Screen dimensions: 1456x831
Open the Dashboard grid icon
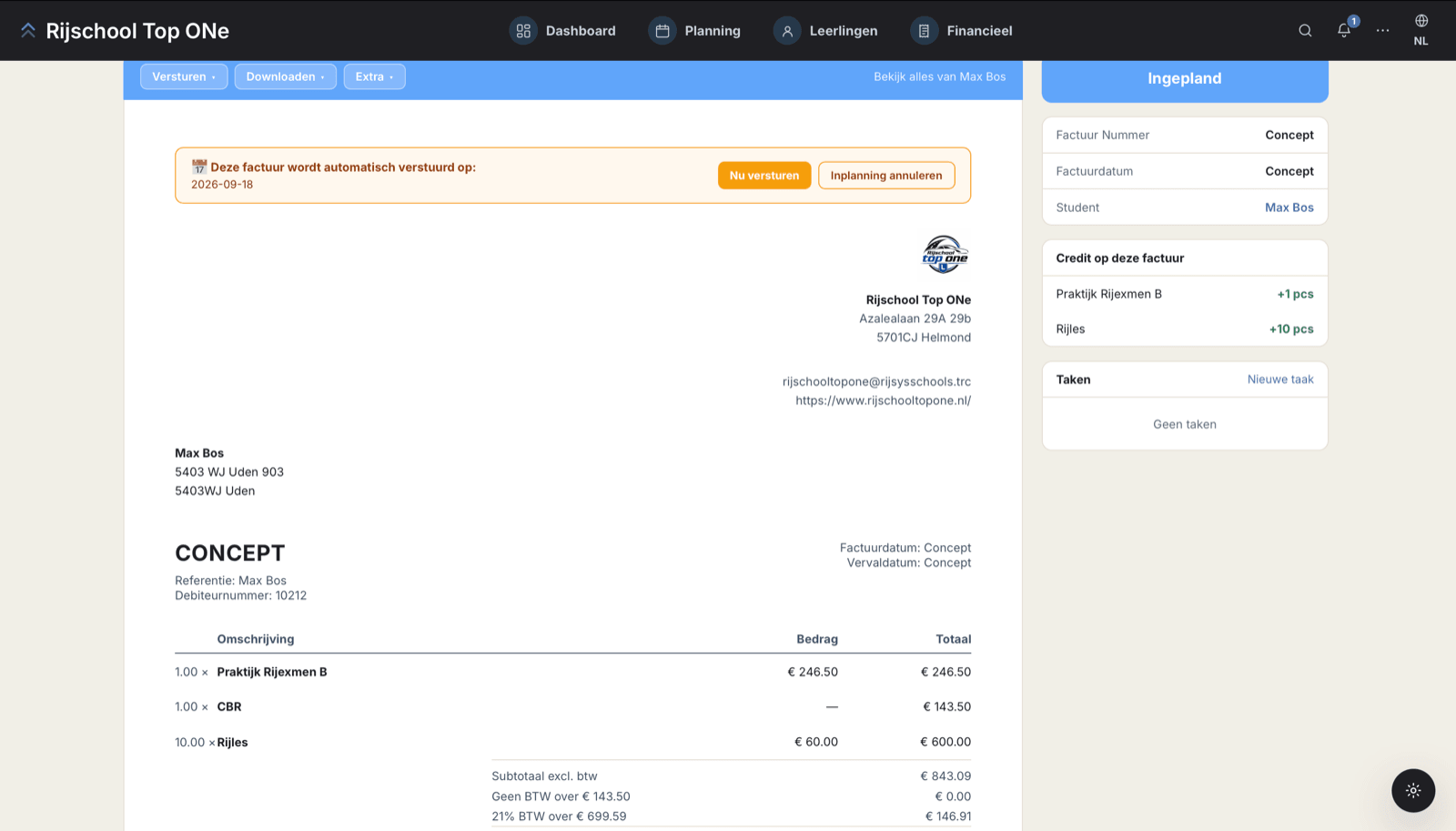tap(523, 31)
